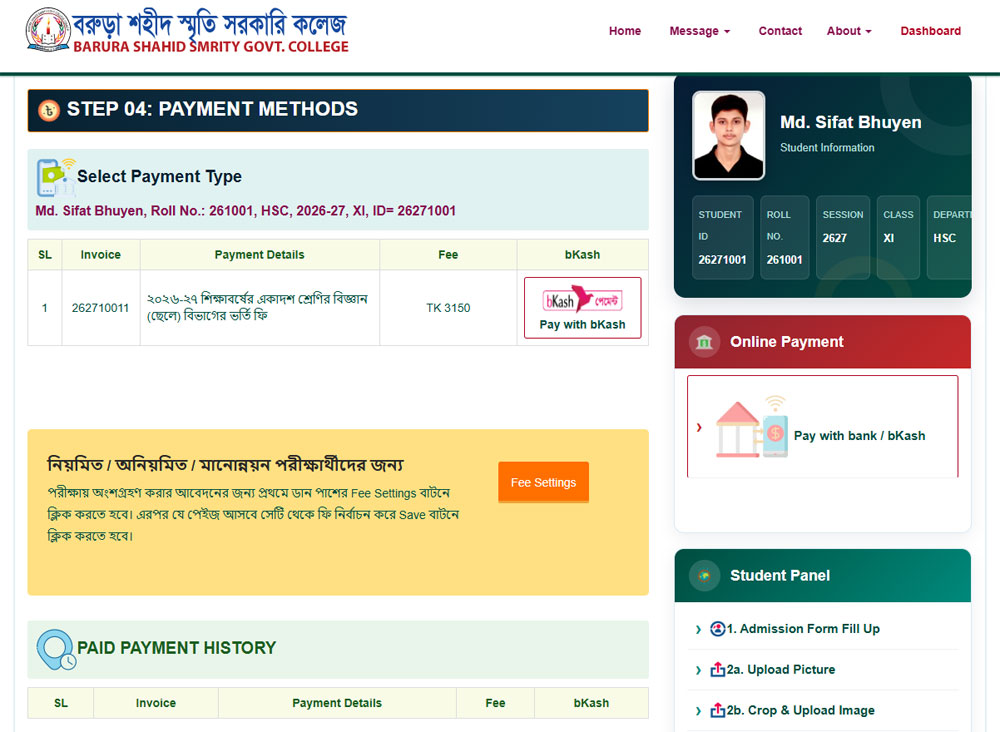Screen dimensions: 1000x732
Task: Click invoice number 262710011
Action: point(100,308)
